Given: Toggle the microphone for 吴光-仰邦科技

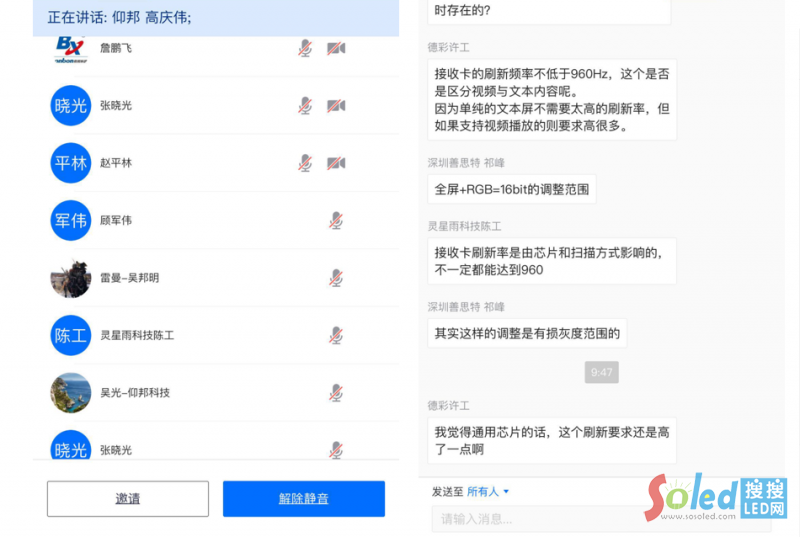Looking at the screenshot, I should click(336, 393).
